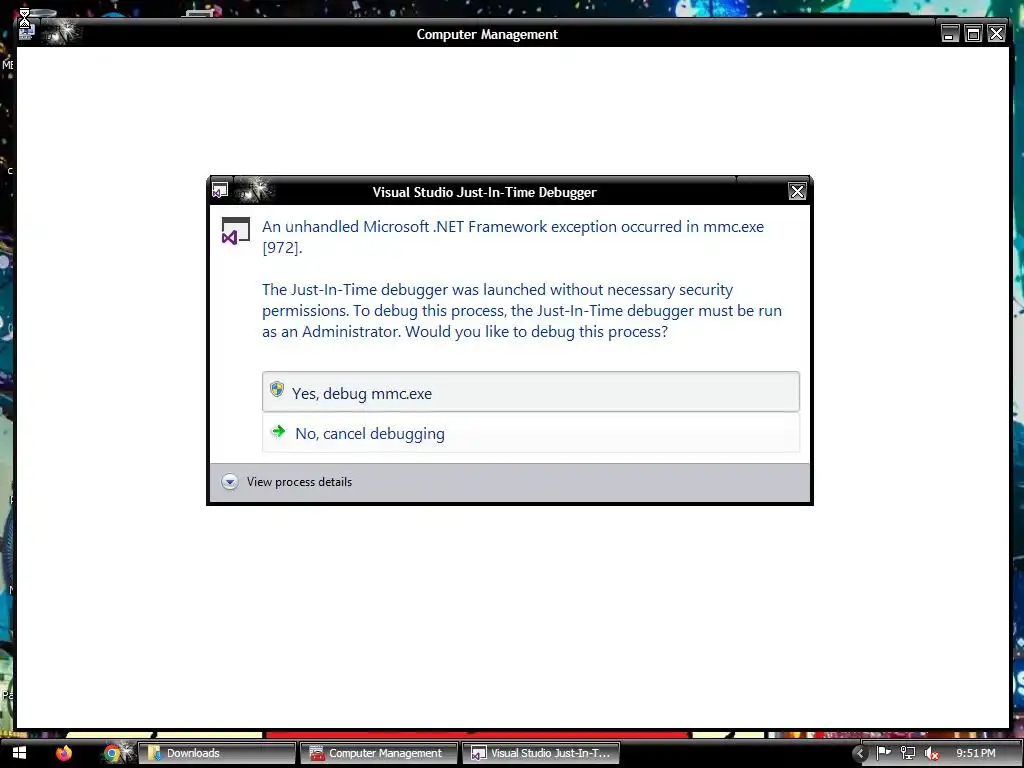Viewport: 1024px width, 768px height.
Task: Show hidden system tray icons
Action: pos(859,754)
